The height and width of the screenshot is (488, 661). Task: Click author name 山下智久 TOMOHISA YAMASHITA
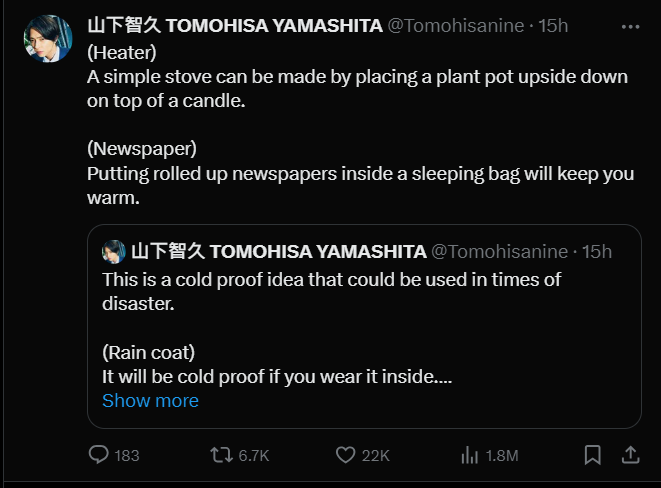tap(235, 26)
